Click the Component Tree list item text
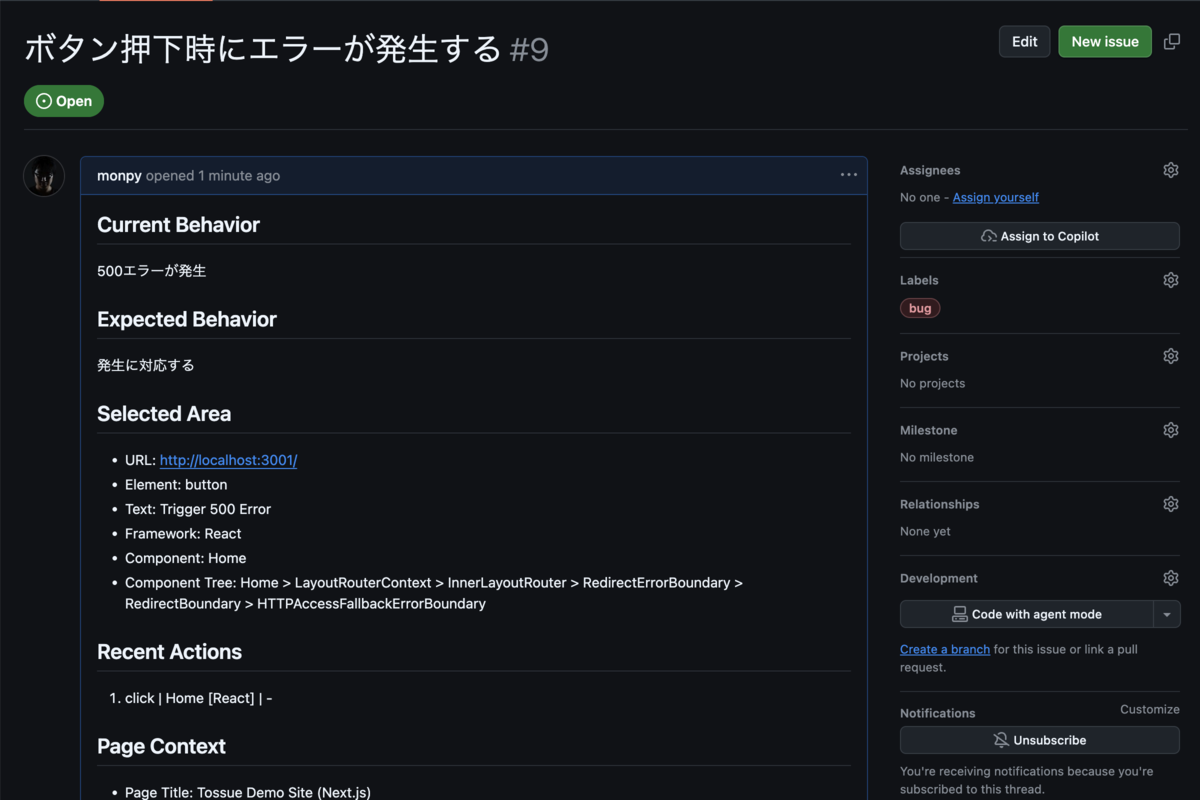 point(434,593)
